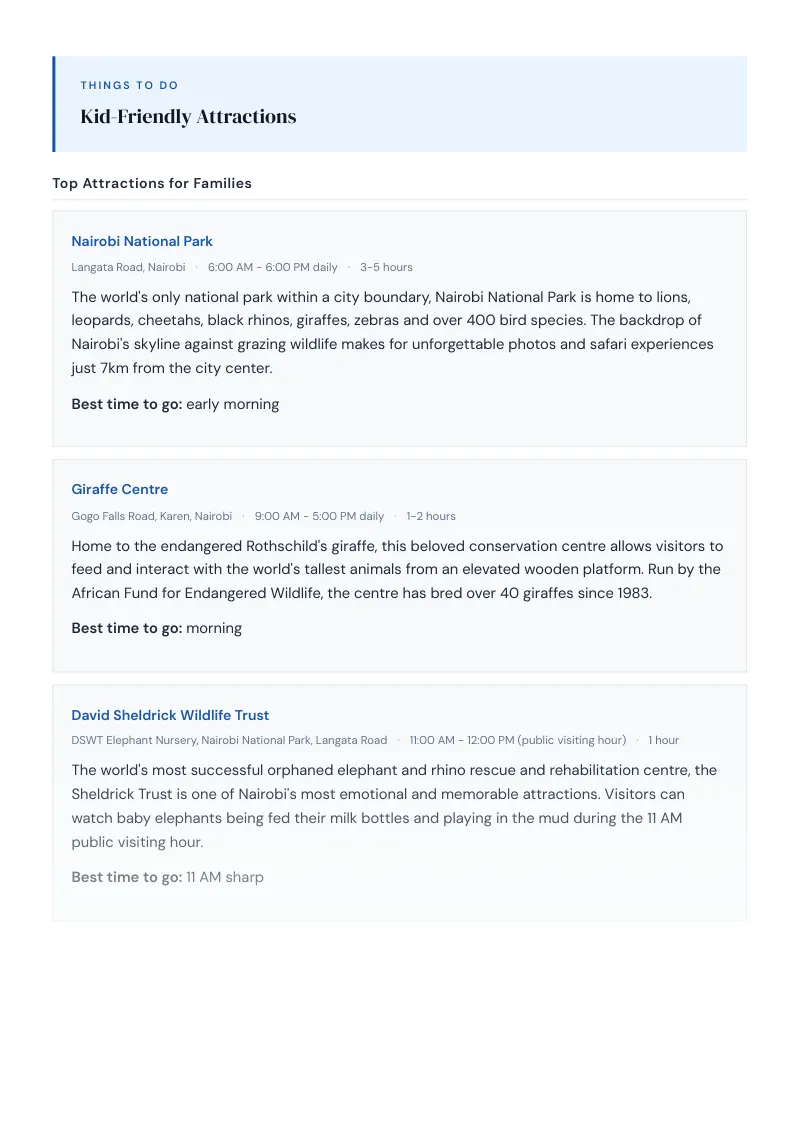Open the Giraffe Centre title link

point(120,489)
